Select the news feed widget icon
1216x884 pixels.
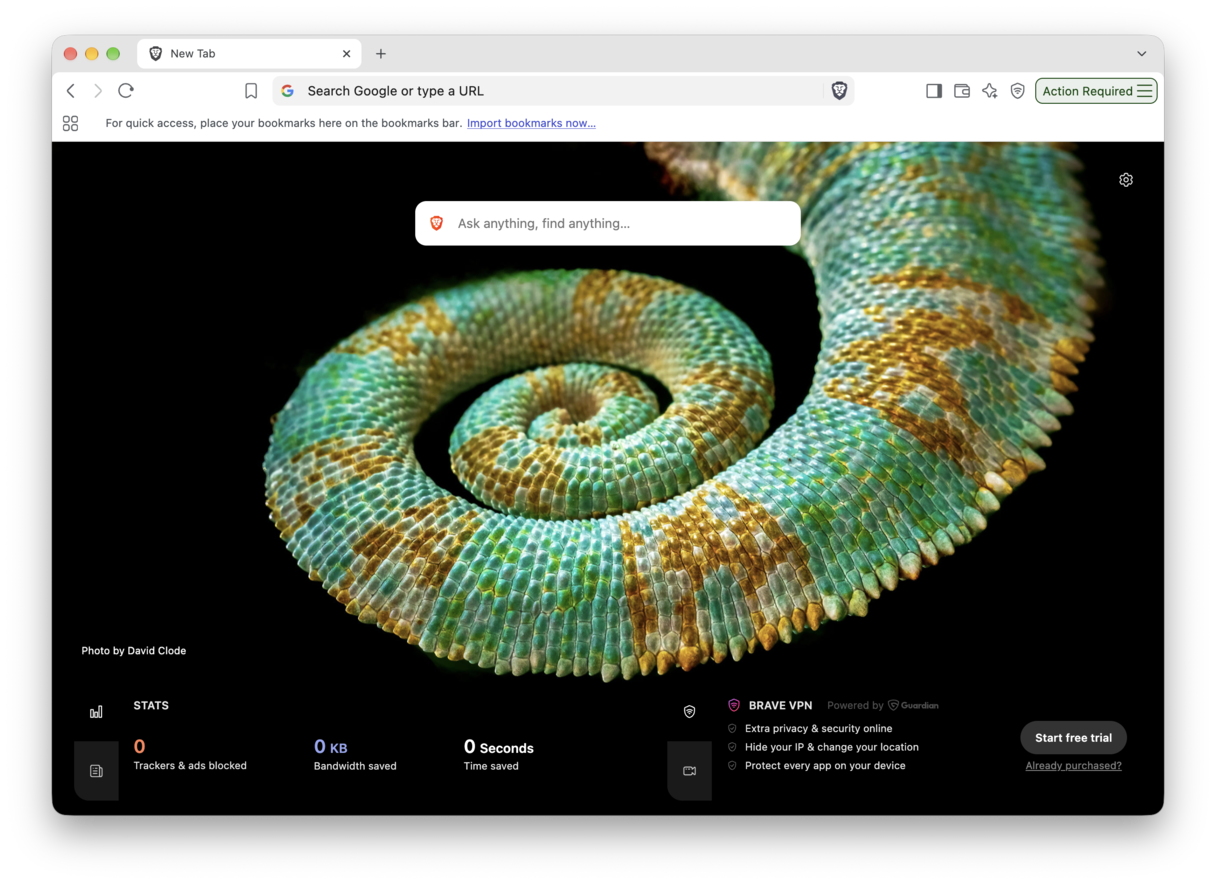tap(96, 771)
